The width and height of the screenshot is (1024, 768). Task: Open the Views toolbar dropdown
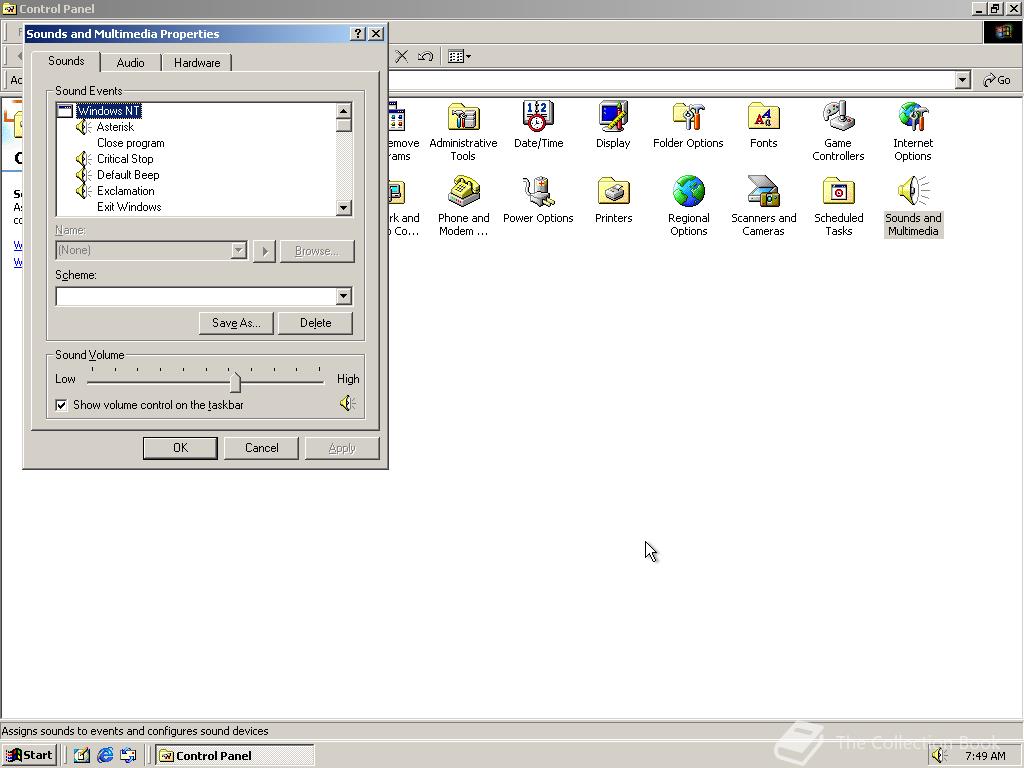coord(460,56)
